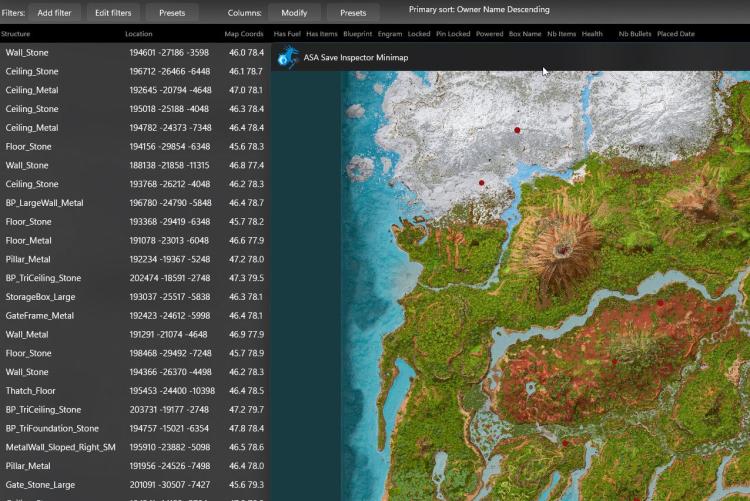The height and width of the screenshot is (501, 750).
Task: Select the Gate_Stone_Large row
Action: 135,485
